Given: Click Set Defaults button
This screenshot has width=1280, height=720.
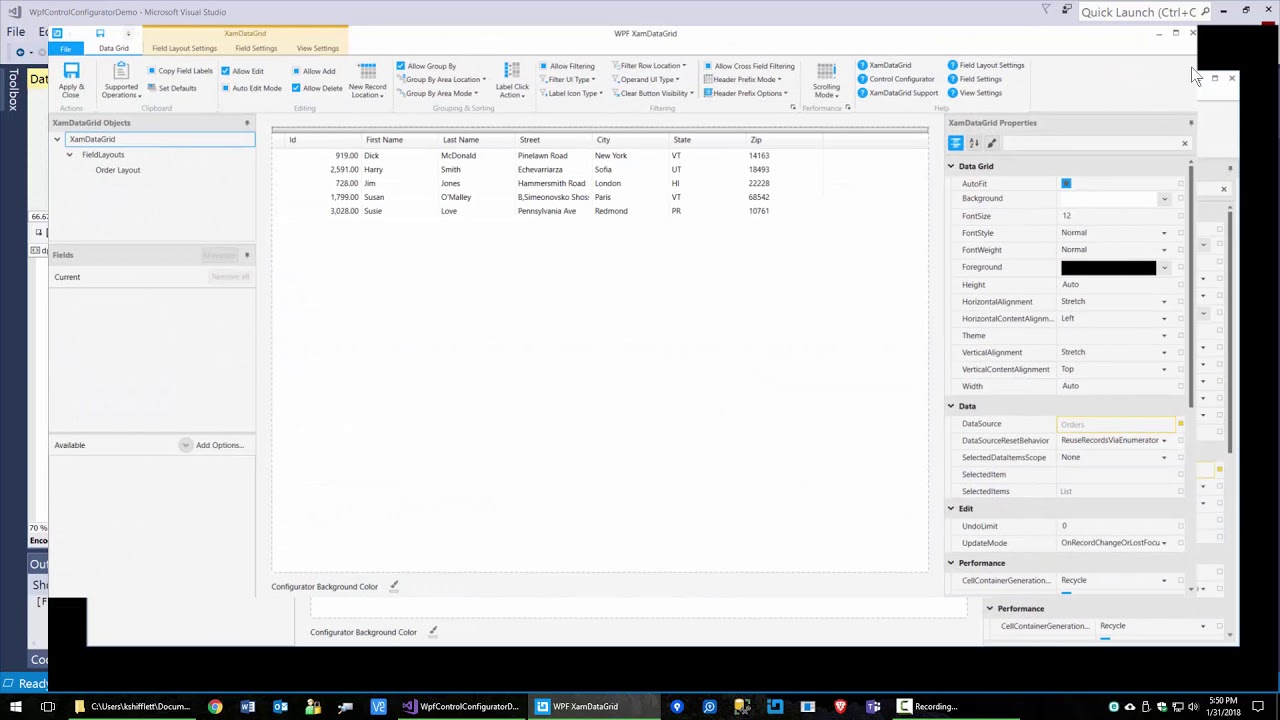Looking at the screenshot, I should 171,88.
